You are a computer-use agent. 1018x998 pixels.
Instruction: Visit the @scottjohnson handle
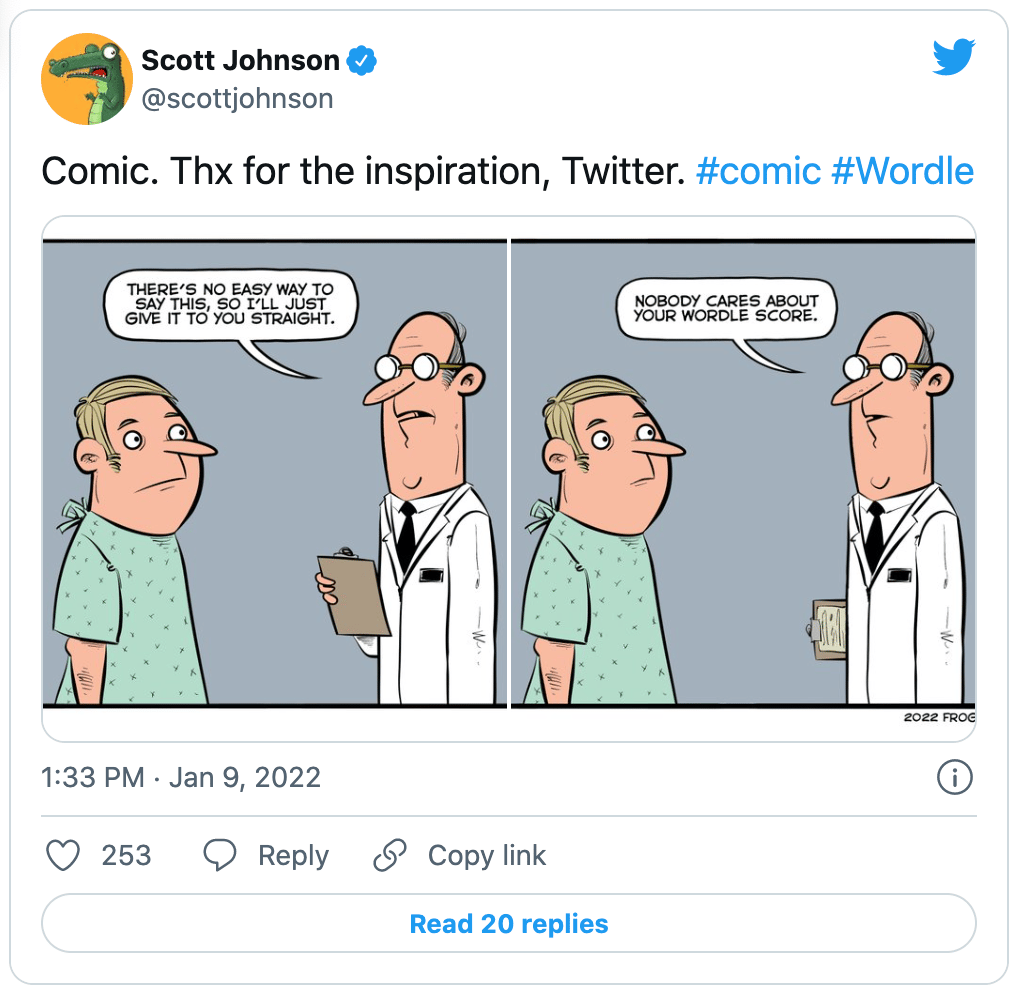point(238,99)
